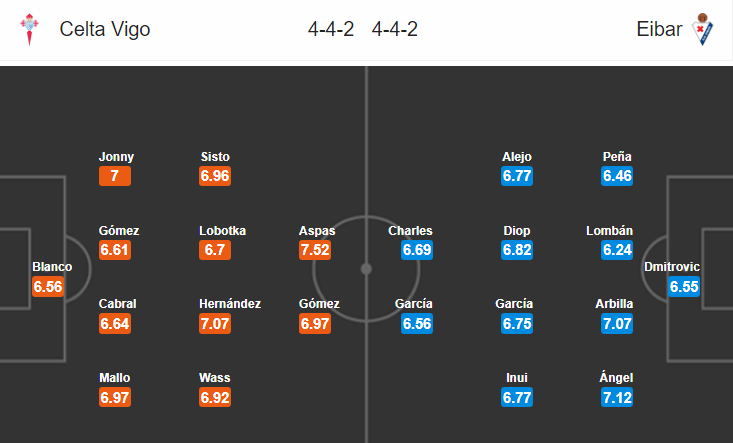Select Blanco goalkeeper rating 6.56
Viewport: 733px width, 443px height.
[48, 286]
